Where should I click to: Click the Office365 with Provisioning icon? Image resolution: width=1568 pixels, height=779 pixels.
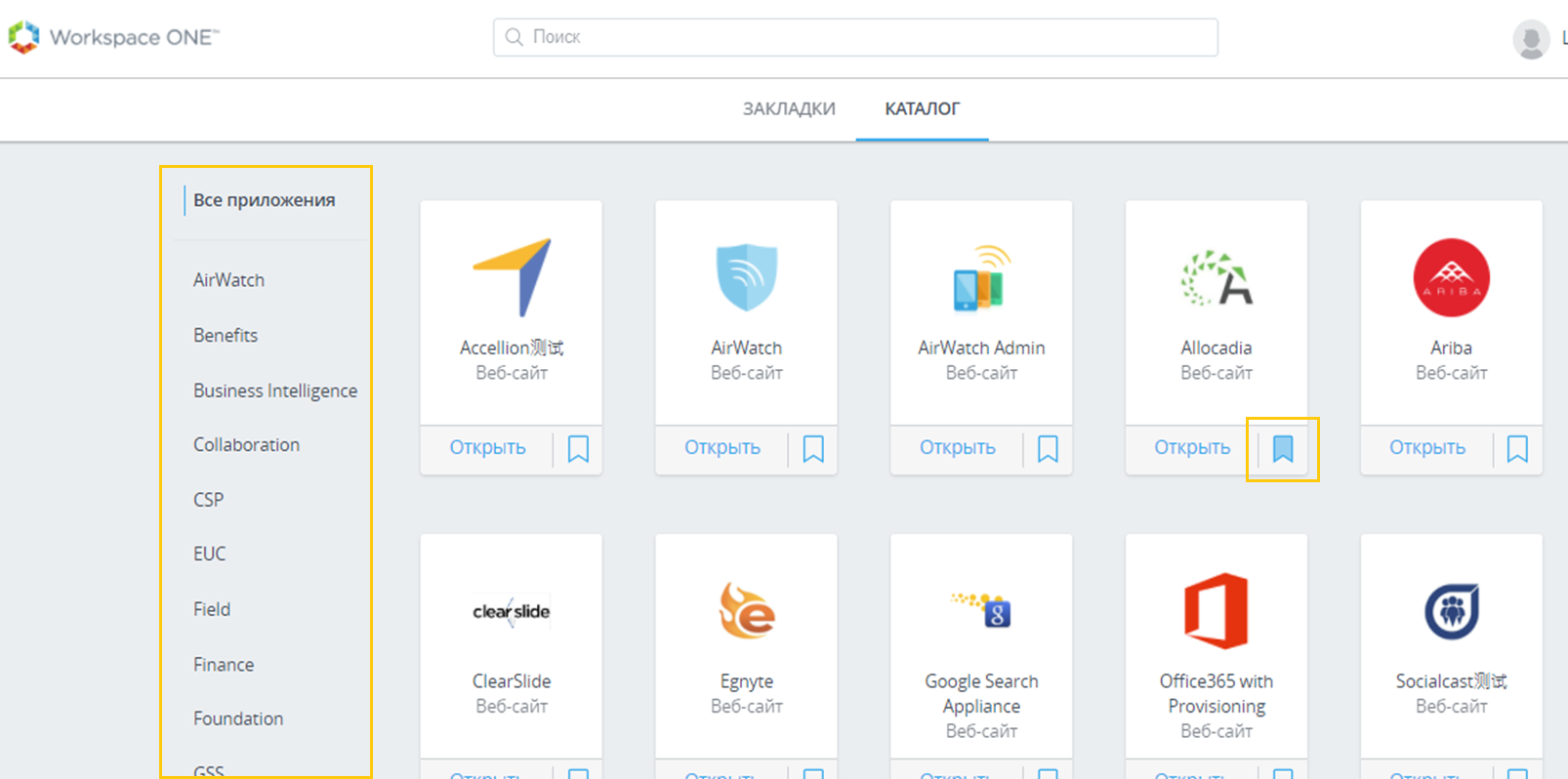[1217, 611]
